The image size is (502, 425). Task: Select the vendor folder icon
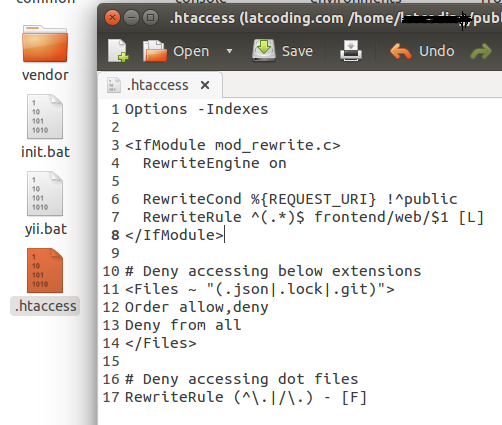(45, 44)
